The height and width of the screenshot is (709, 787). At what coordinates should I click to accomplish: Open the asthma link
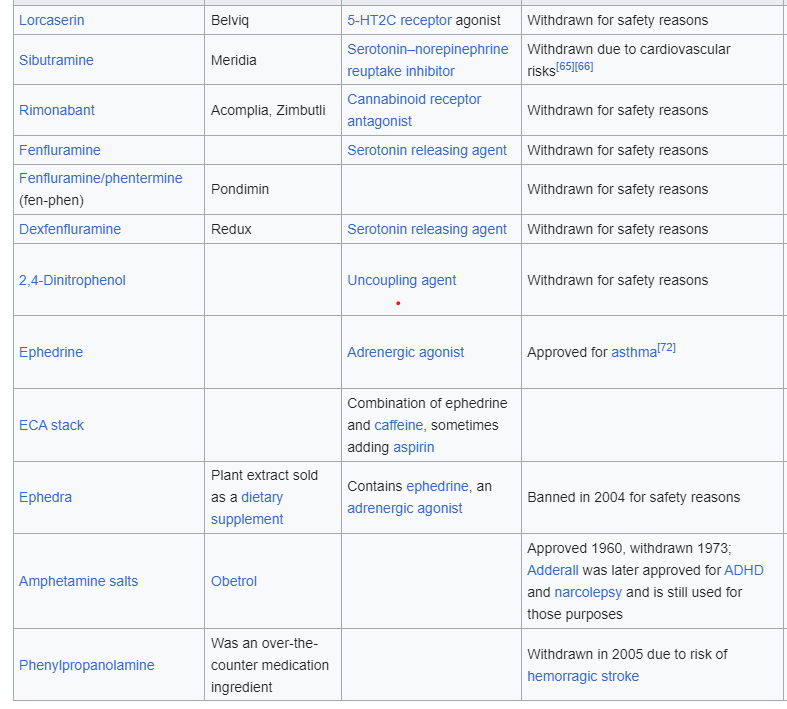coord(634,352)
